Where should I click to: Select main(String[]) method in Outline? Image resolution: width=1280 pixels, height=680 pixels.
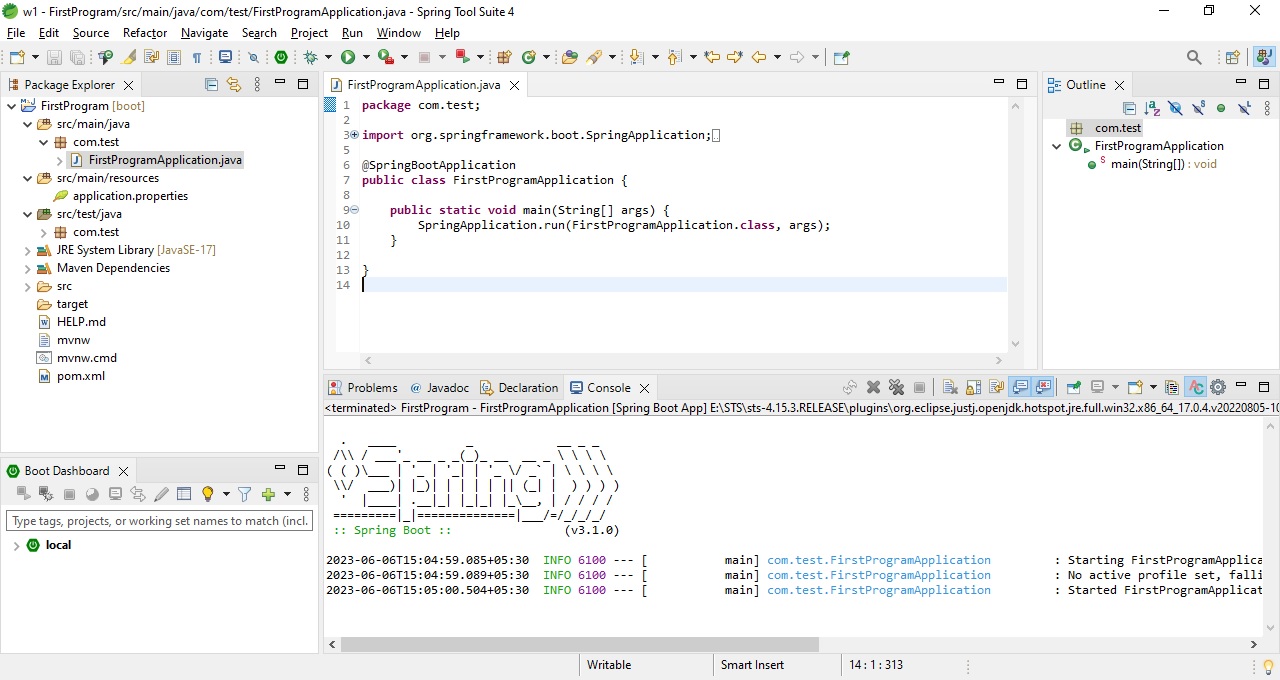point(1147,164)
